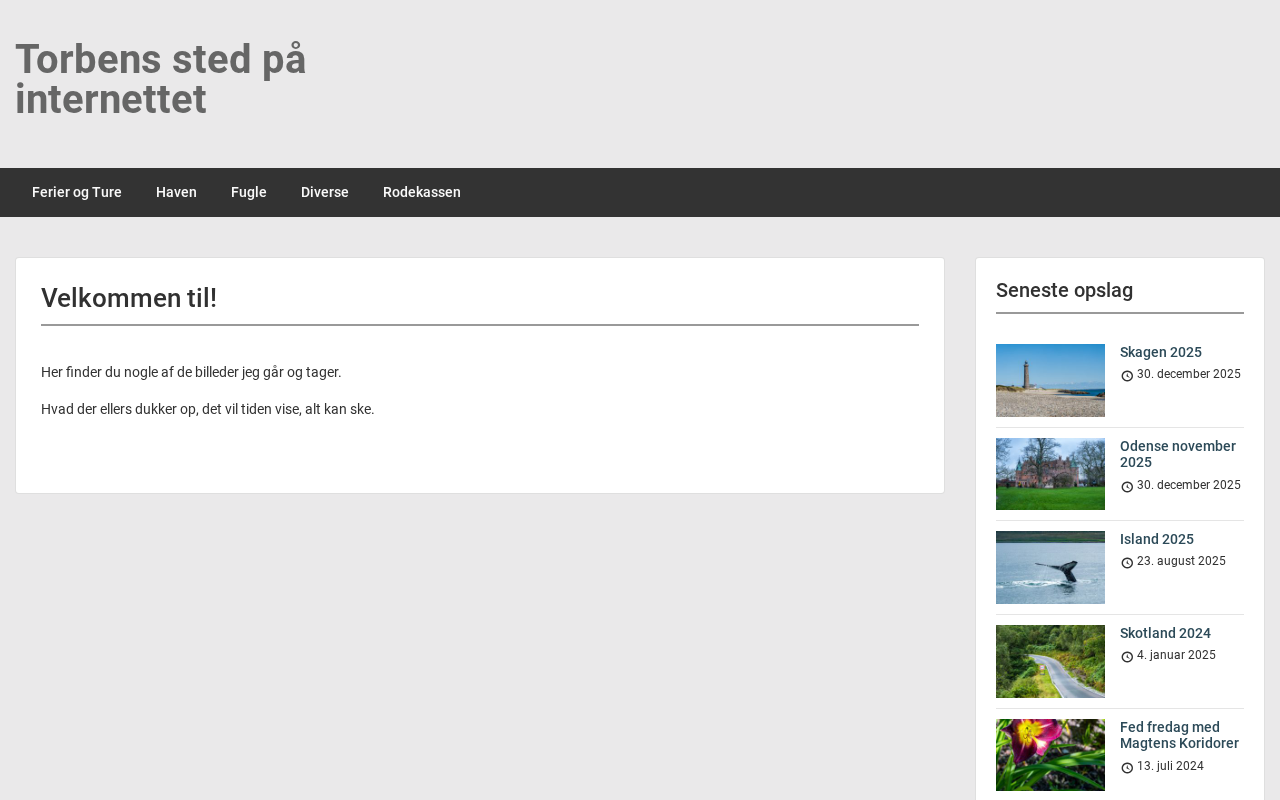Click the date under Skagen 2025

[x=1189, y=374]
